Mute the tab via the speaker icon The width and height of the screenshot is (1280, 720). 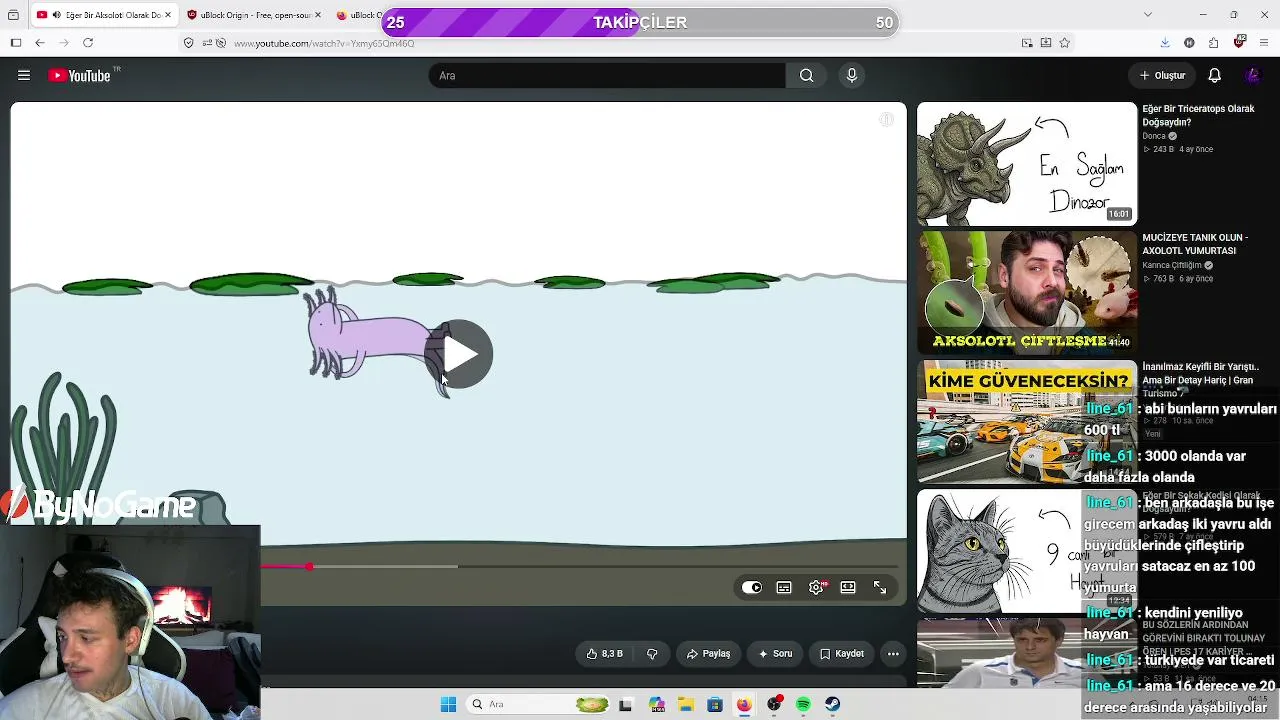[x=56, y=15]
